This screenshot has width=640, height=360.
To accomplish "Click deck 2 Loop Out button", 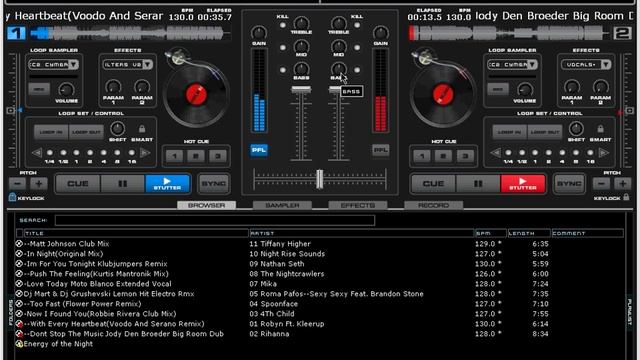I will click(544, 132).
